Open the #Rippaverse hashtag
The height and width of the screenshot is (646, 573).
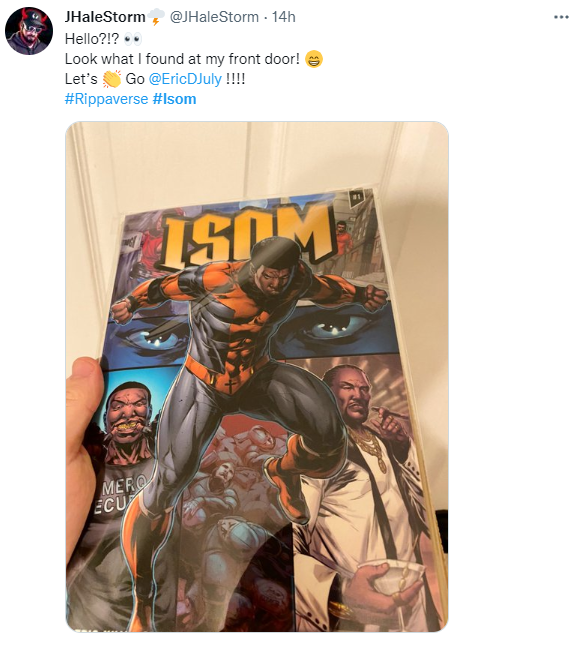(x=106, y=99)
